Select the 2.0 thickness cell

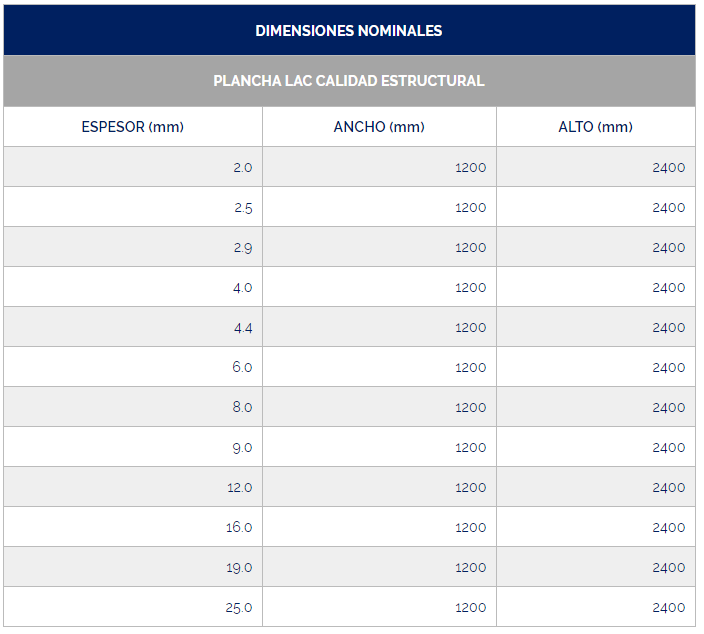242,167
